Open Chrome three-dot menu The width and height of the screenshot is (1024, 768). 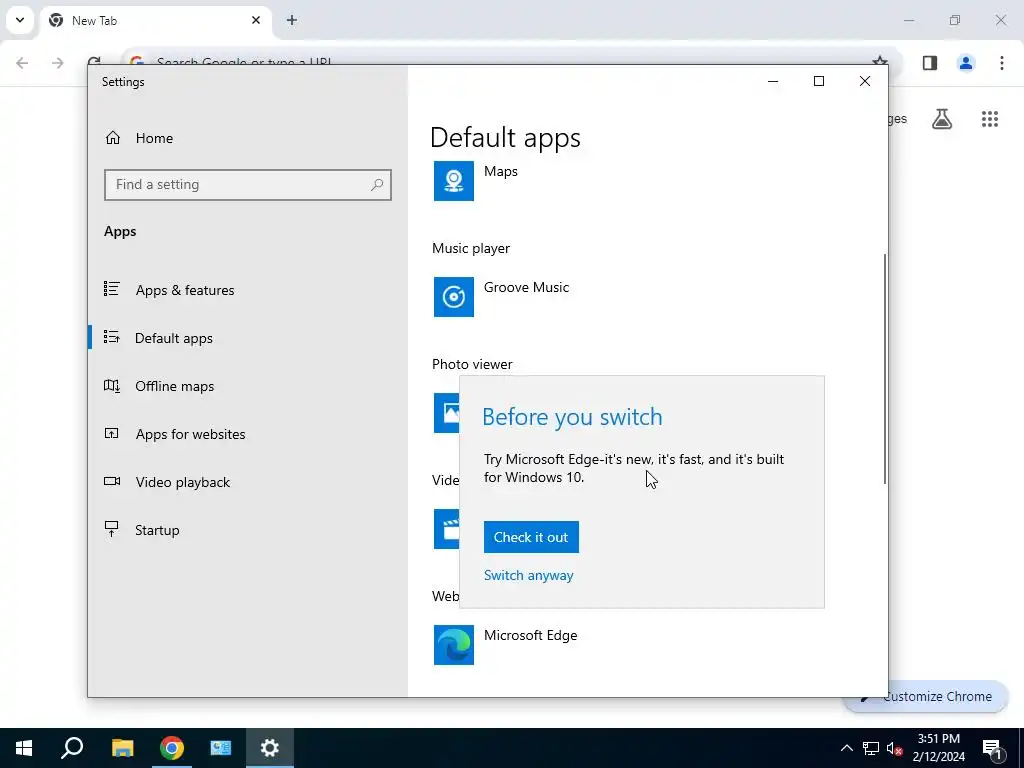click(1002, 63)
